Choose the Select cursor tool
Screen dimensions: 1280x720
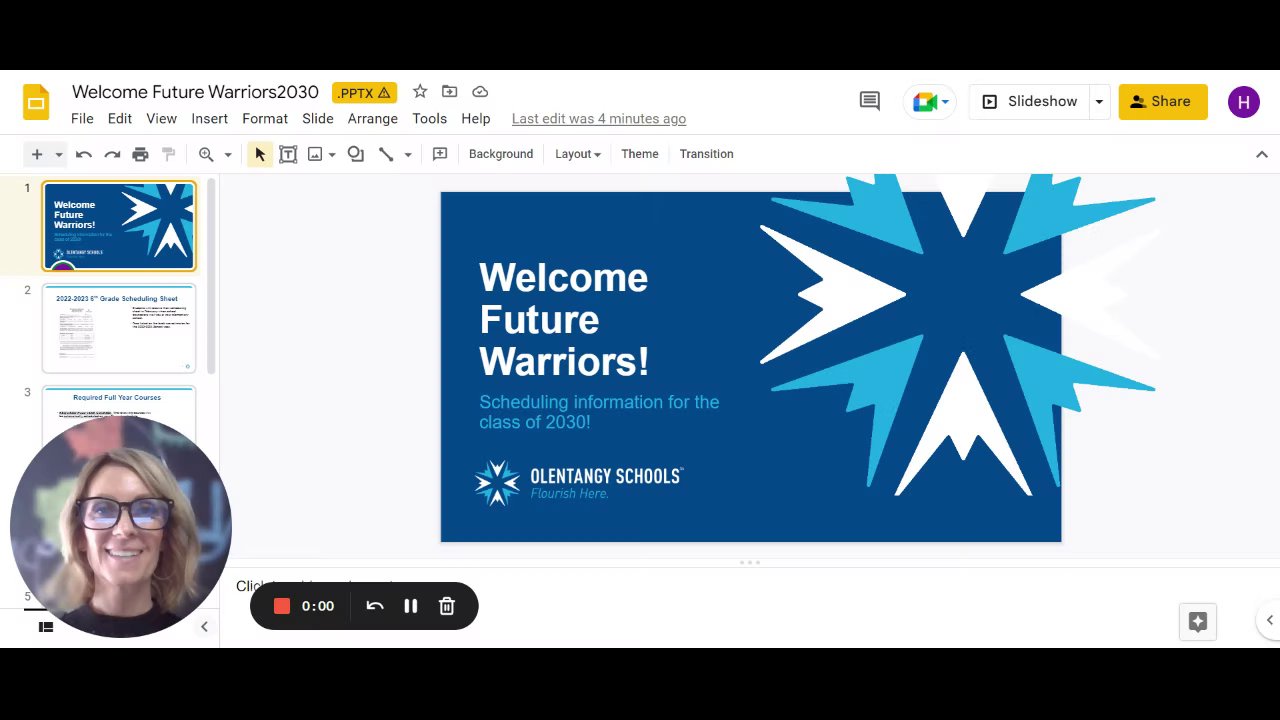point(260,154)
